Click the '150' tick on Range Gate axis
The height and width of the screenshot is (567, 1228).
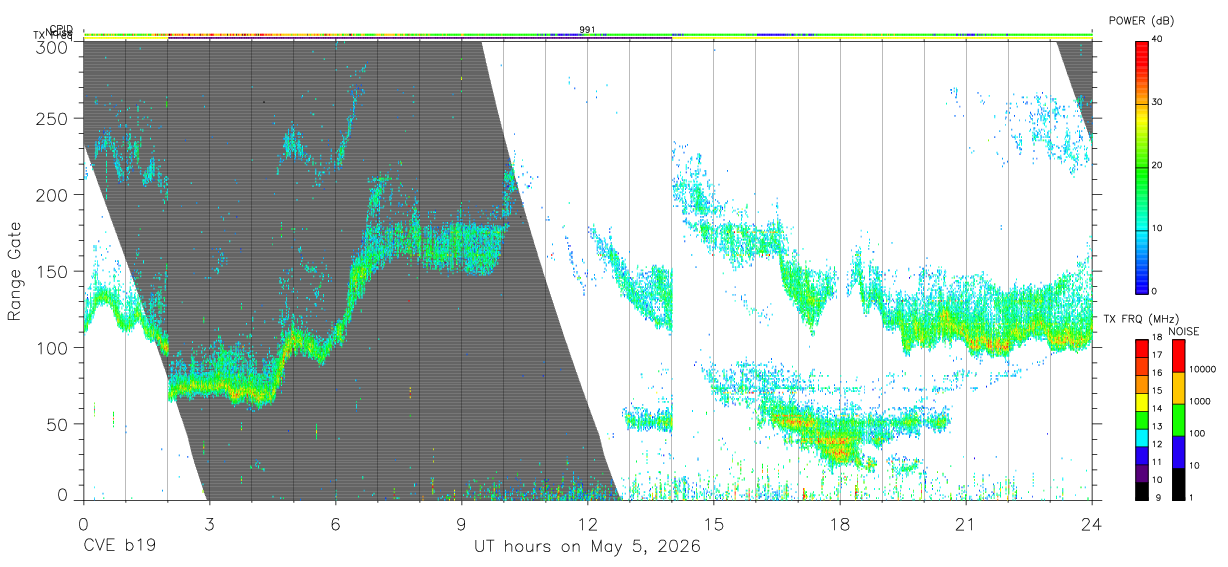tap(53, 271)
